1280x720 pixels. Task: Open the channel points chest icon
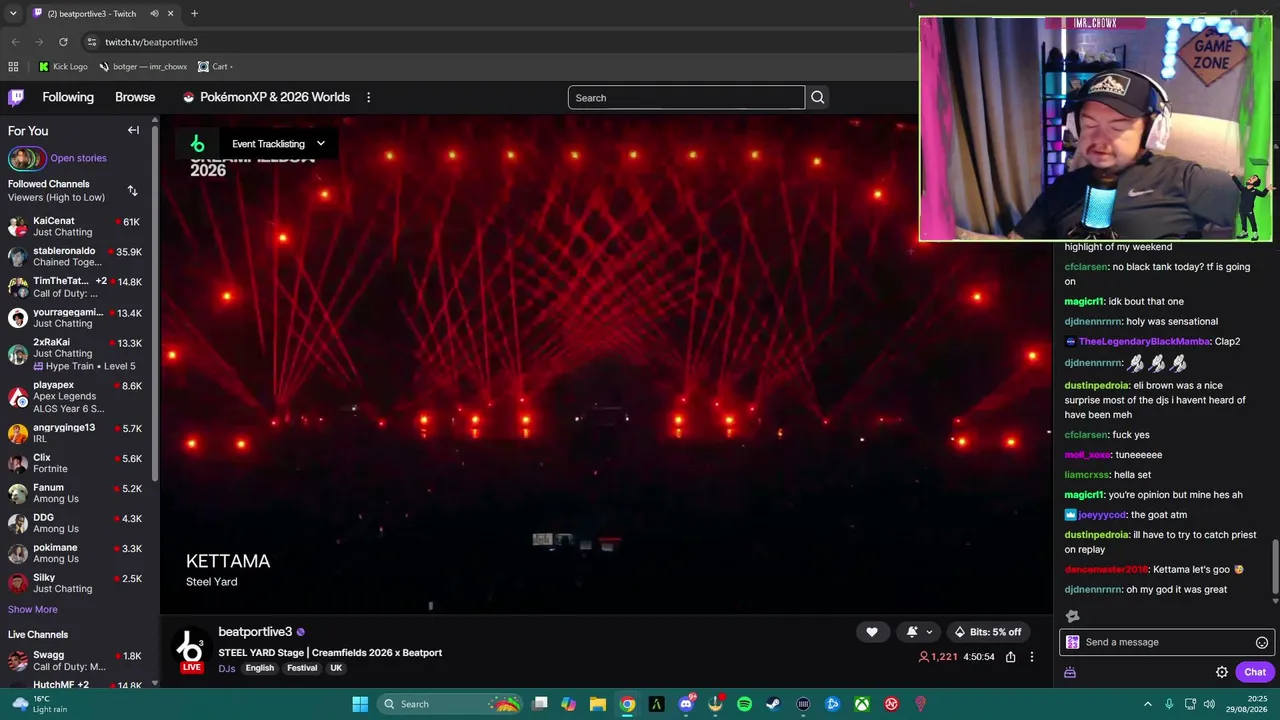point(1070,672)
